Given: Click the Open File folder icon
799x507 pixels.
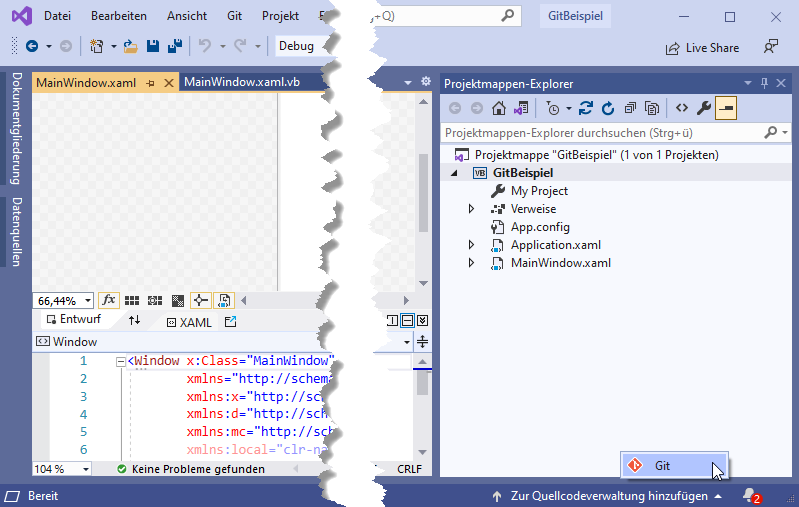Looking at the screenshot, I should [x=130, y=46].
